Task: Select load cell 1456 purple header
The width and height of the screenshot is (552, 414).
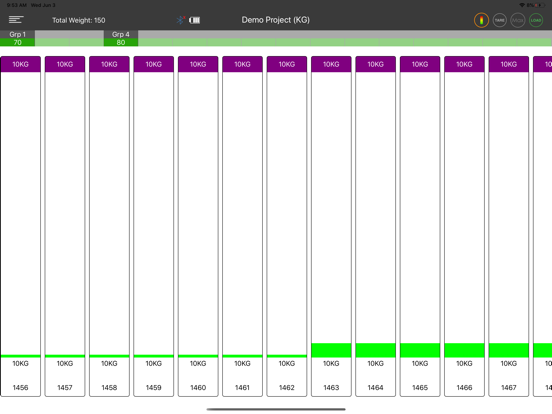Action: click(20, 64)
